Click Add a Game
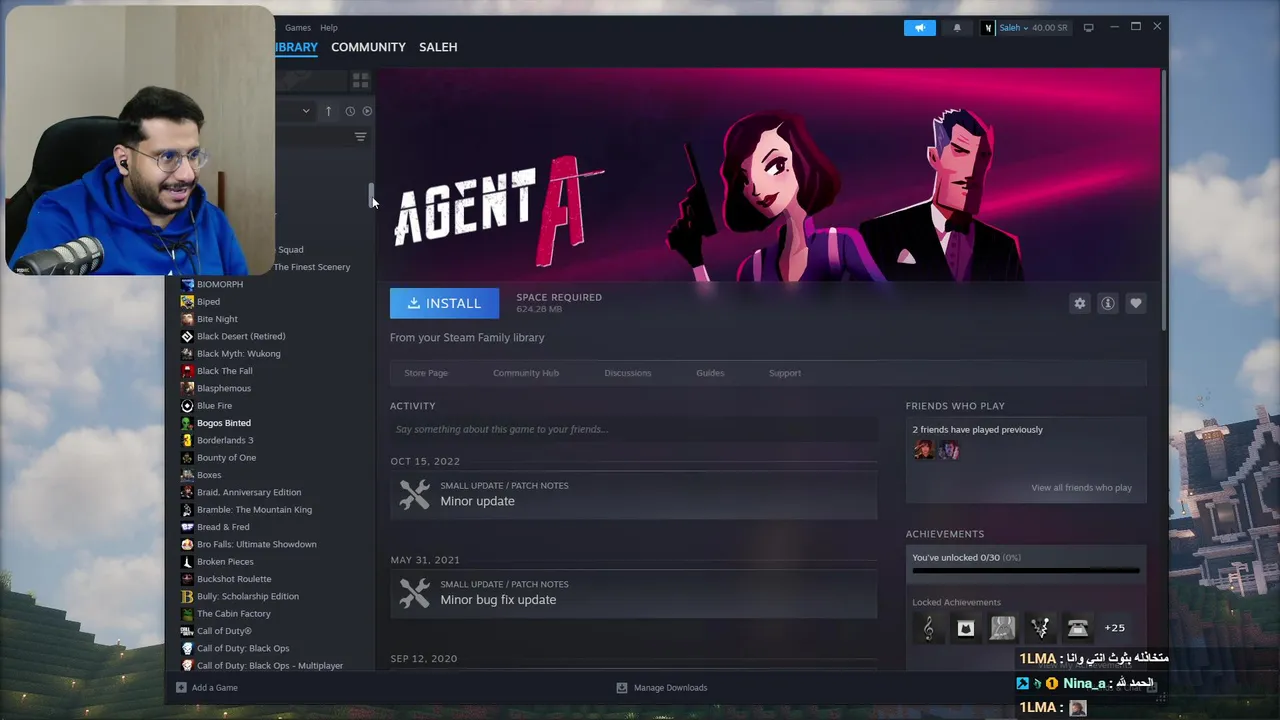 (x=207, y=688)
